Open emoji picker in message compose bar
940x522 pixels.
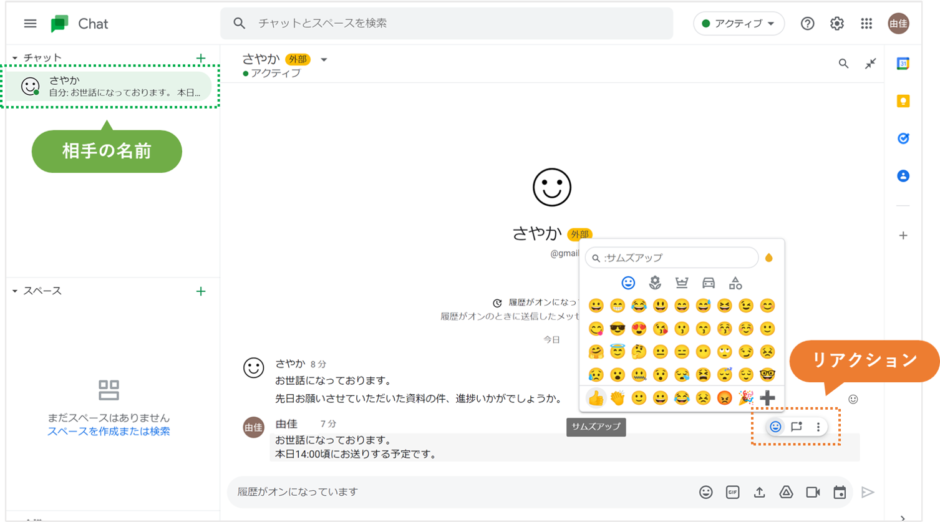click(706, 492)
